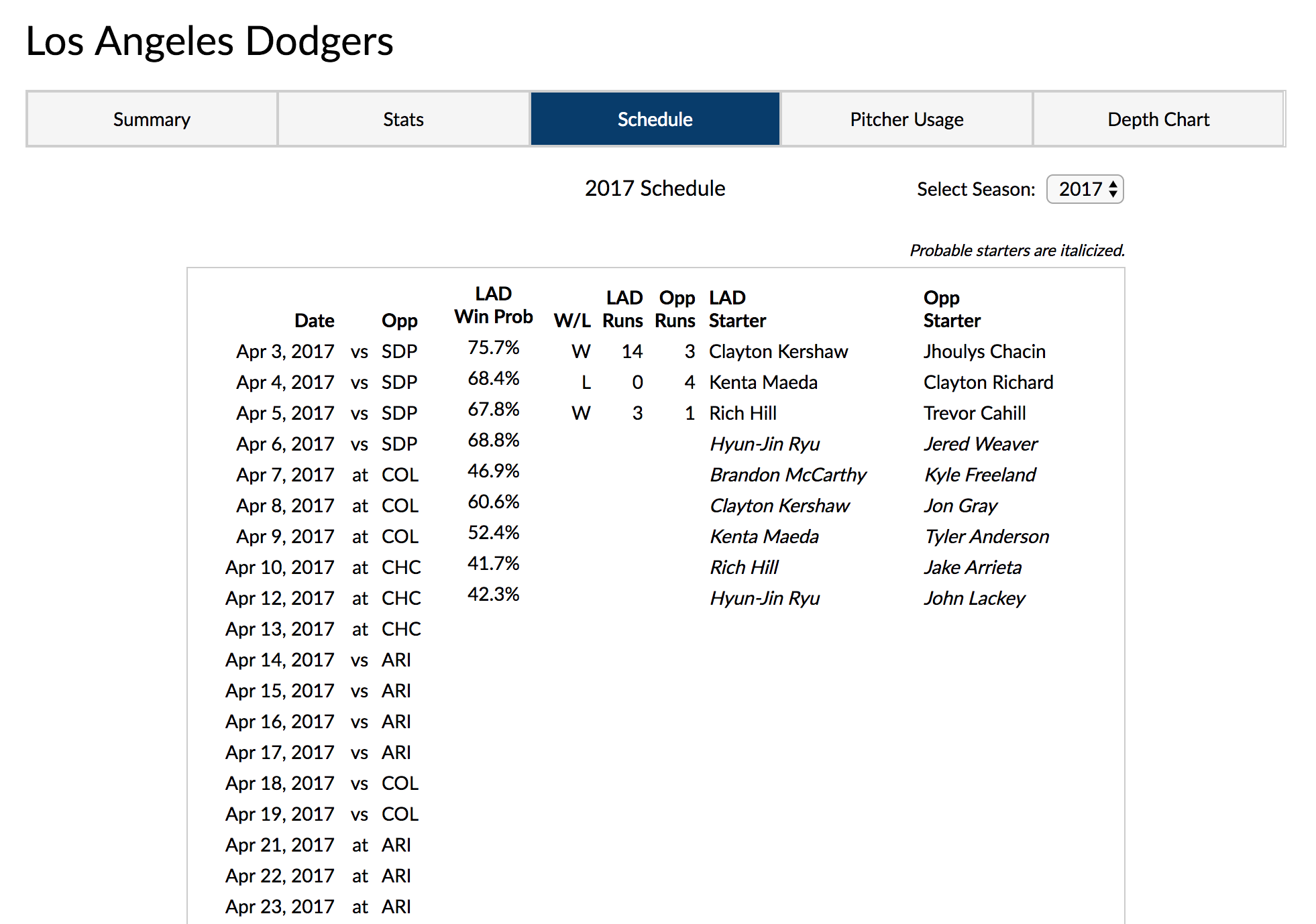This screenshot has height=924, width=1316.
Task: Open the Summary tab
Action: (151, 119)
